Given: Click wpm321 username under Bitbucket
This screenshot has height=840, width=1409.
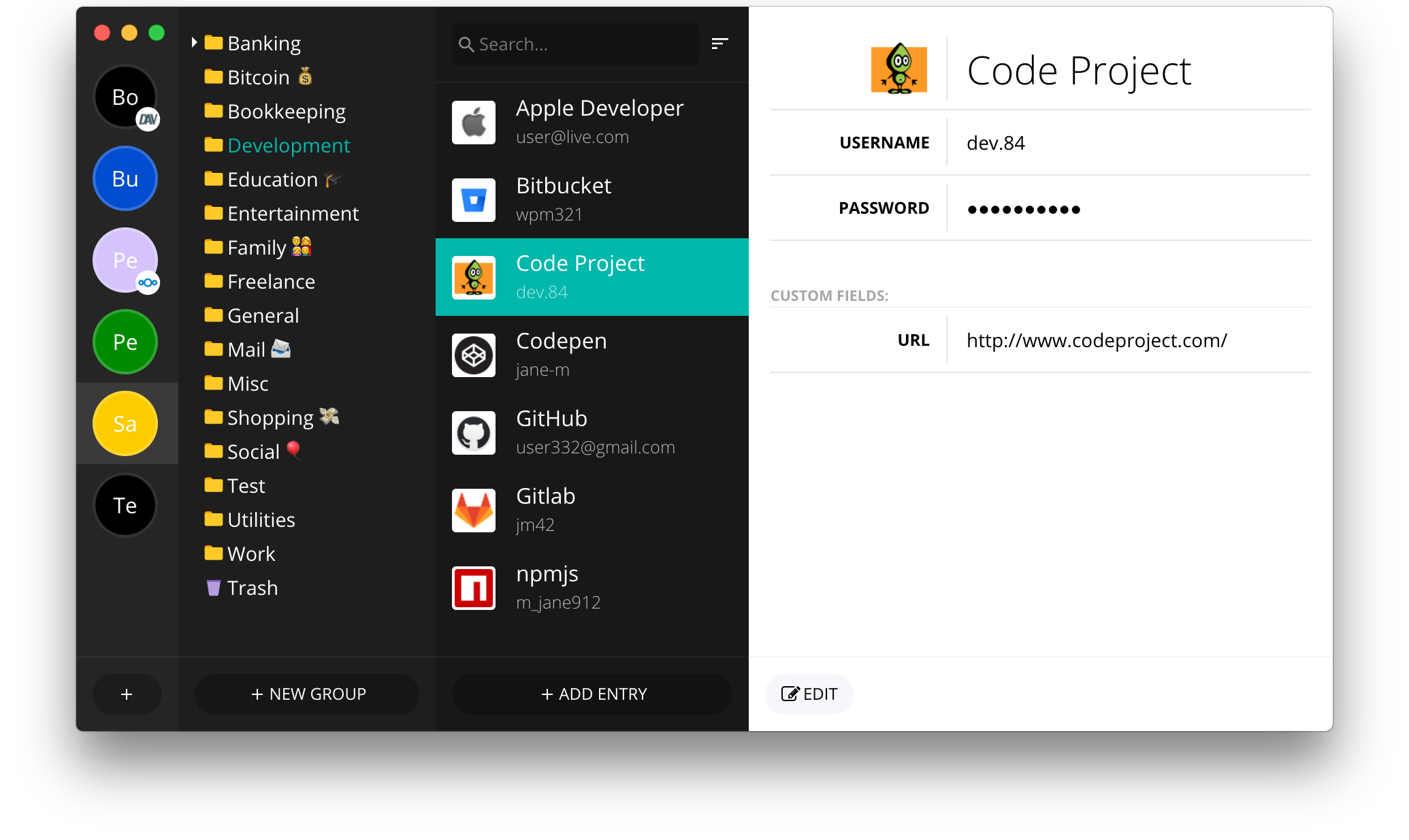Looking at the screenshot, I should 549,214.
